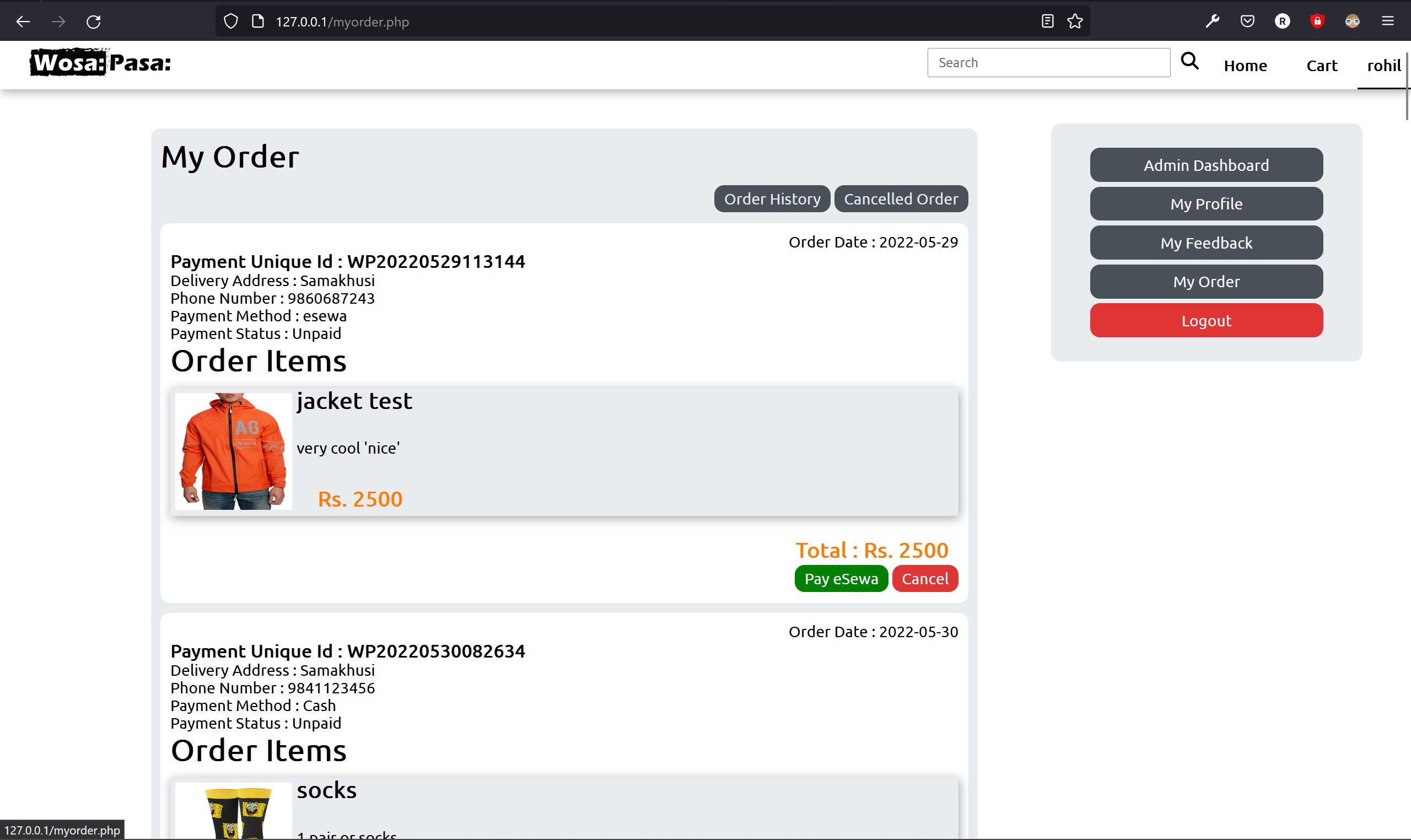Click the red lock extension icon

click(x=1317, y=21)
